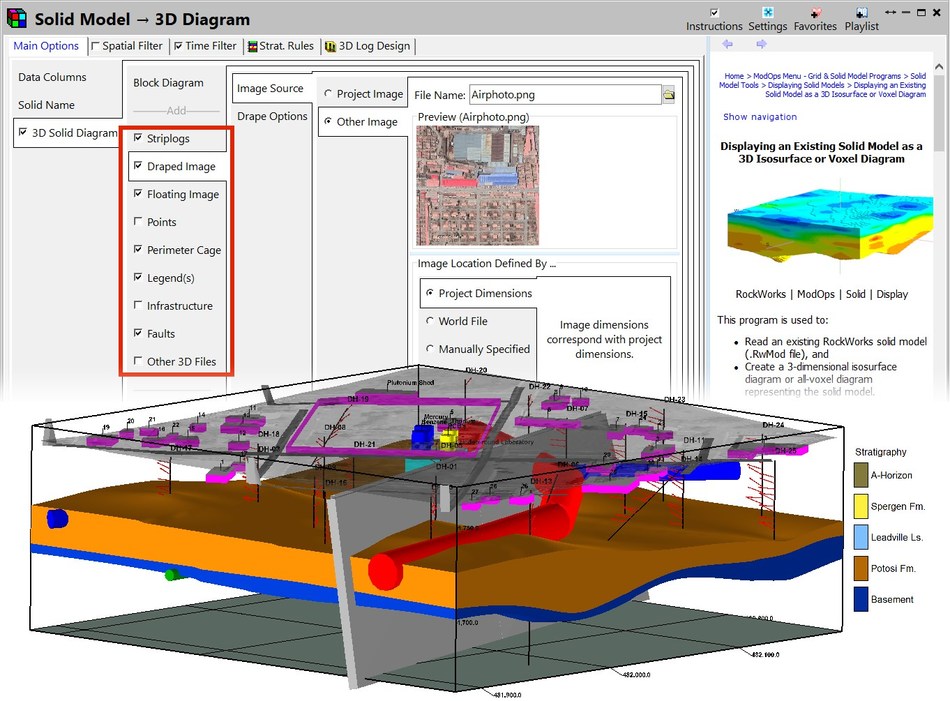This screenshot has width=950, height=701.
Task: Open the Playlist panel icon
Action: pos(862,12)
